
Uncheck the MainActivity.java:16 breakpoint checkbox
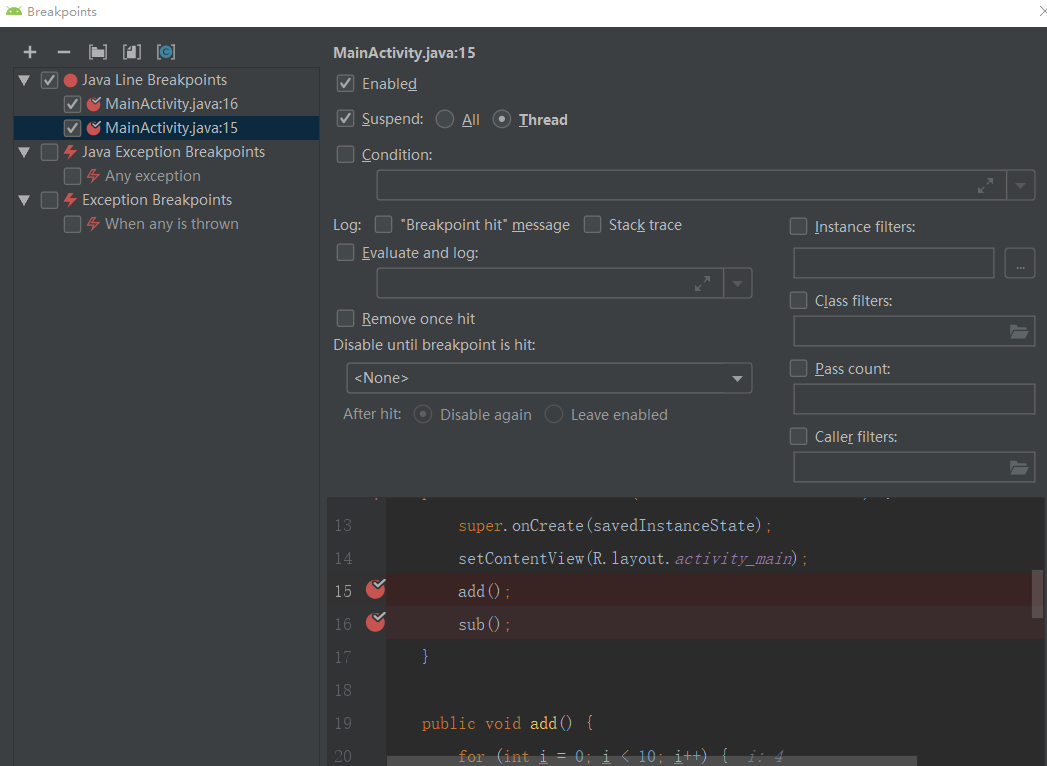pos(72,104)
